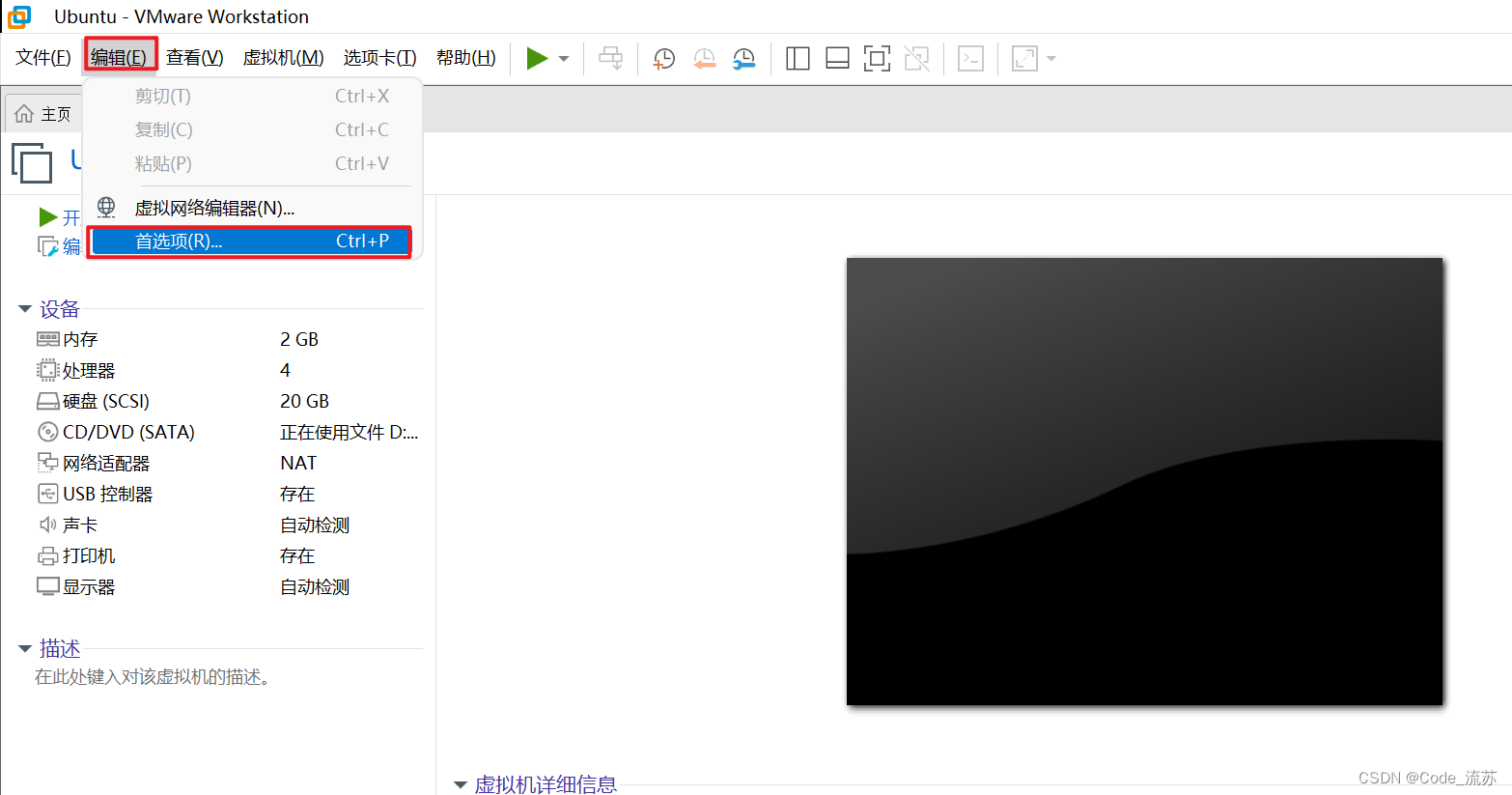Viewport: 1512px width, 795px height.
Task: Select the 硬盘 (SCSI) device row
Action: tap(228, 401)
